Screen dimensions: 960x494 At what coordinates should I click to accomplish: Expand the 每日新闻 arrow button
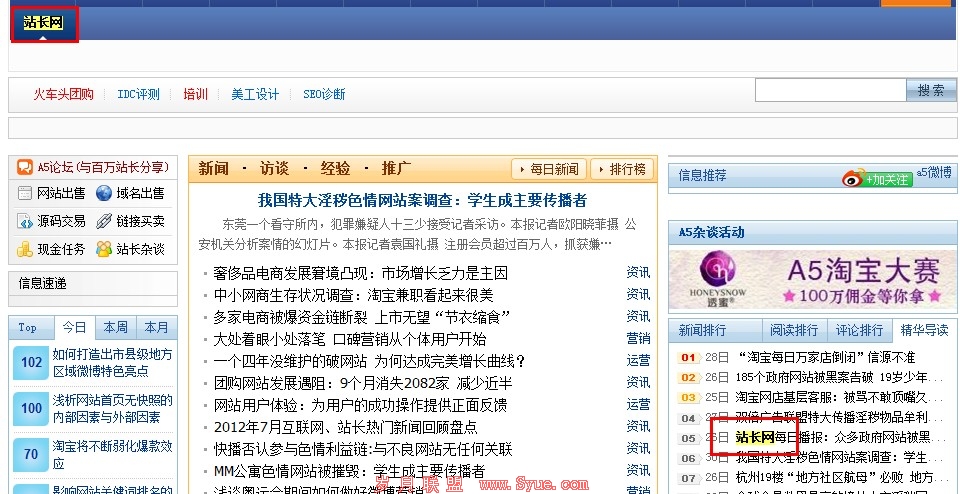coord(548,169)
